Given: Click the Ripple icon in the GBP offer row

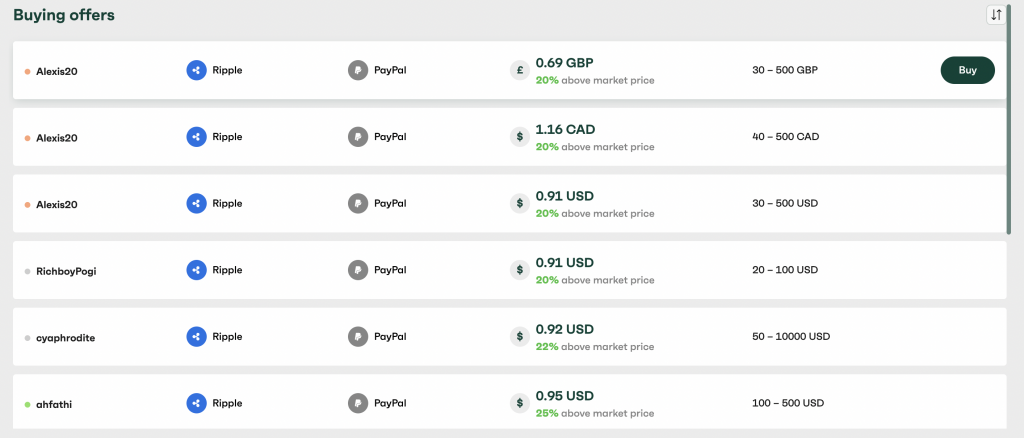Looking at the screenshot, I should pos(197,70).
